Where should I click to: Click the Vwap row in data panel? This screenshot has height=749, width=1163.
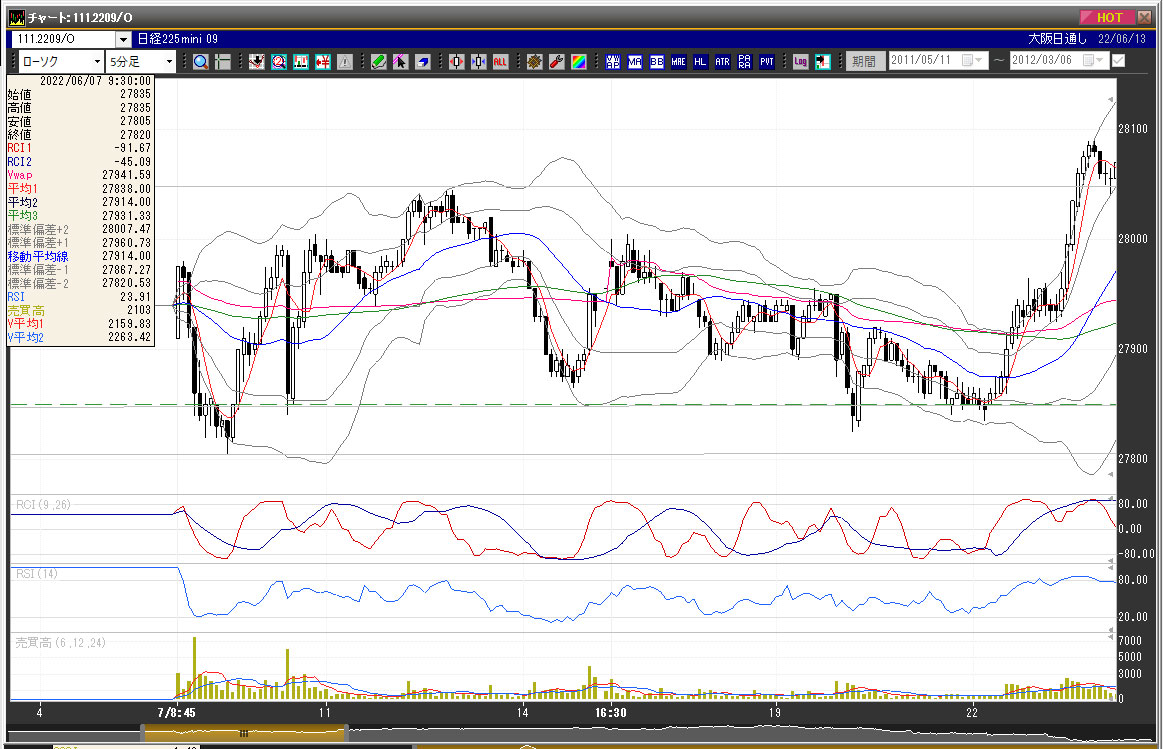[x=79, y=175]
